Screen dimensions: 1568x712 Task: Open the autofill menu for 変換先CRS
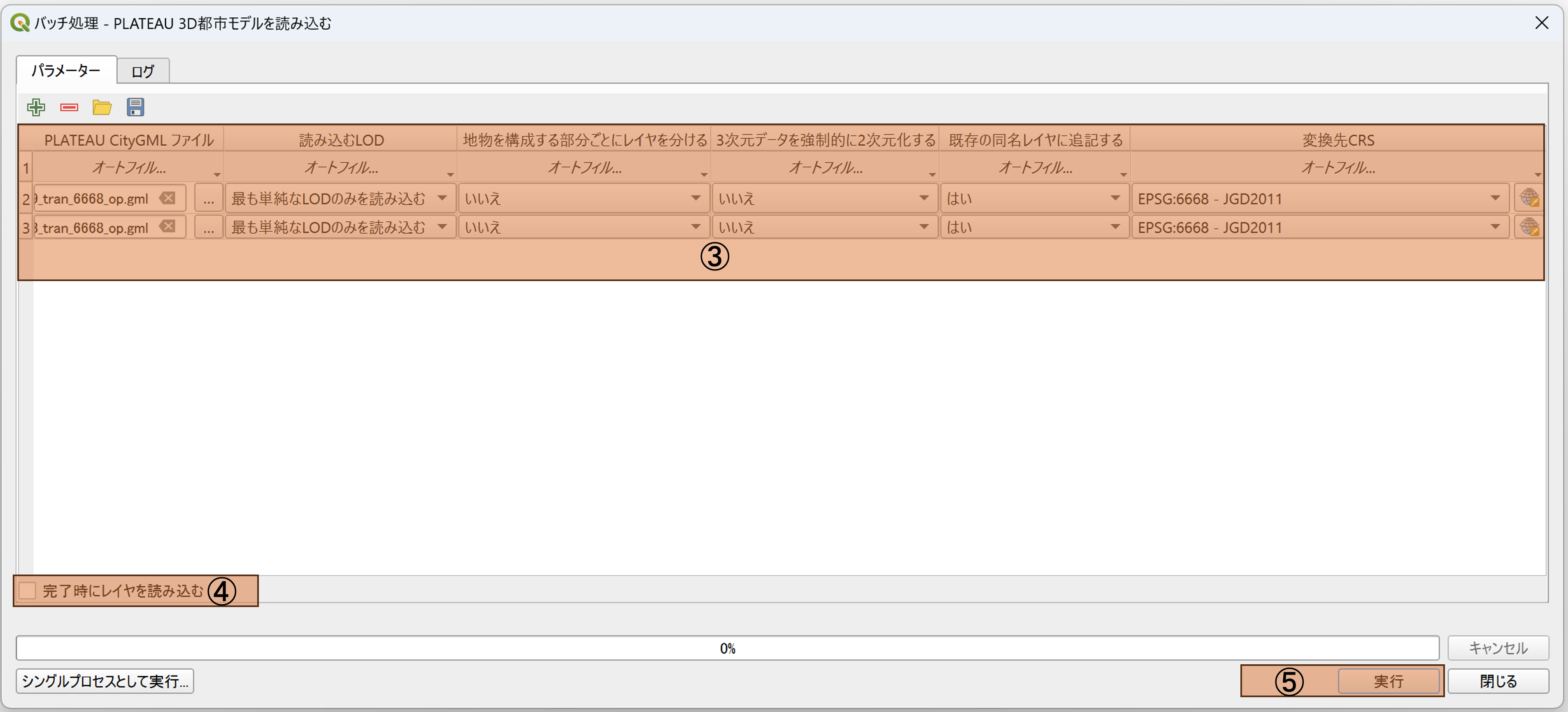click(x=1337, y=168)
